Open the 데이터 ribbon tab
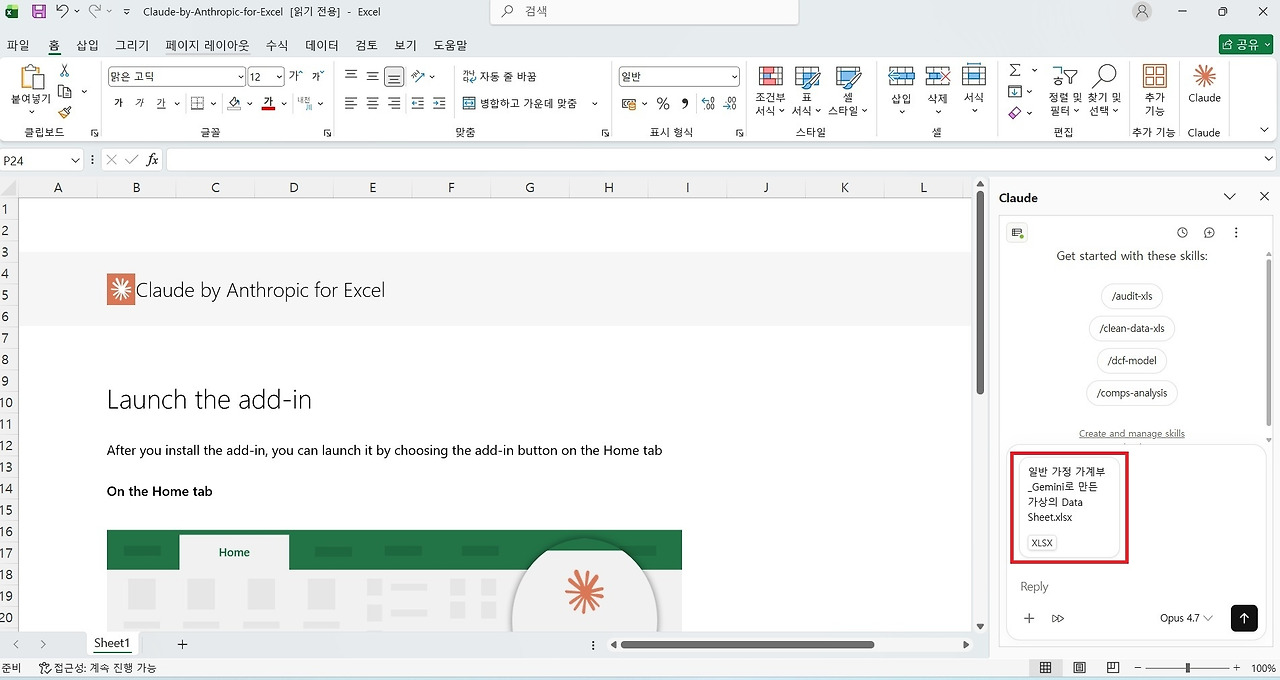This screenshot has height=680, width=1280. point(322,45)
